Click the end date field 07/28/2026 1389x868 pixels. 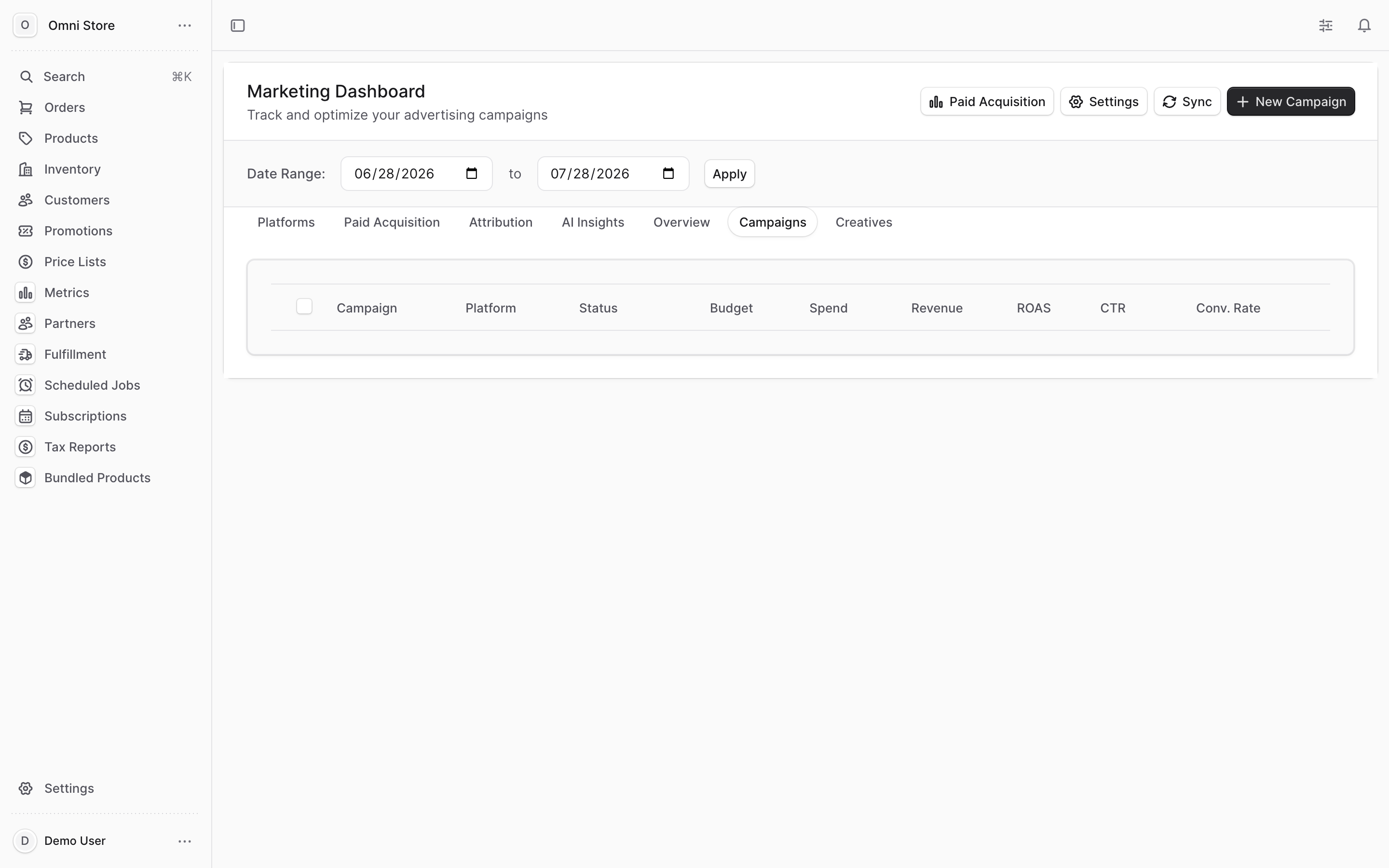[613, 174]
